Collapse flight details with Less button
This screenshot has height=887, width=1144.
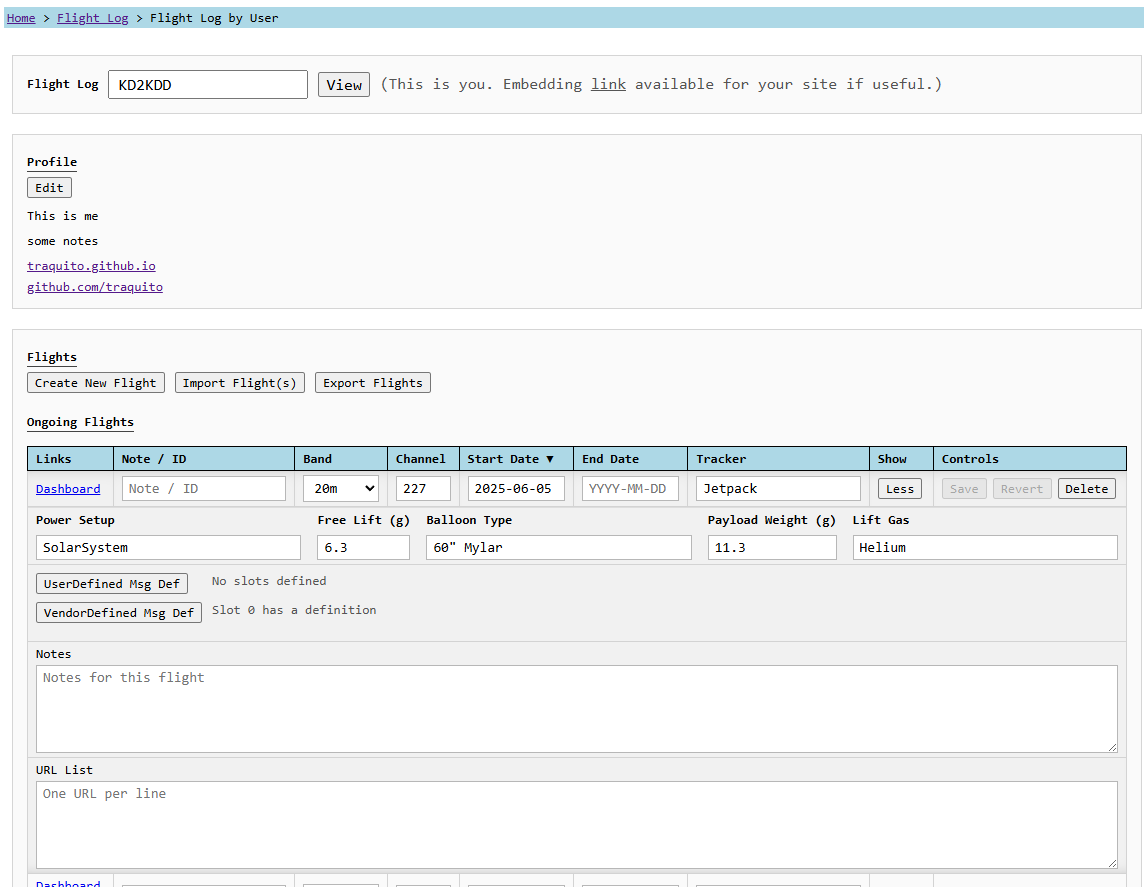(900, 489)
